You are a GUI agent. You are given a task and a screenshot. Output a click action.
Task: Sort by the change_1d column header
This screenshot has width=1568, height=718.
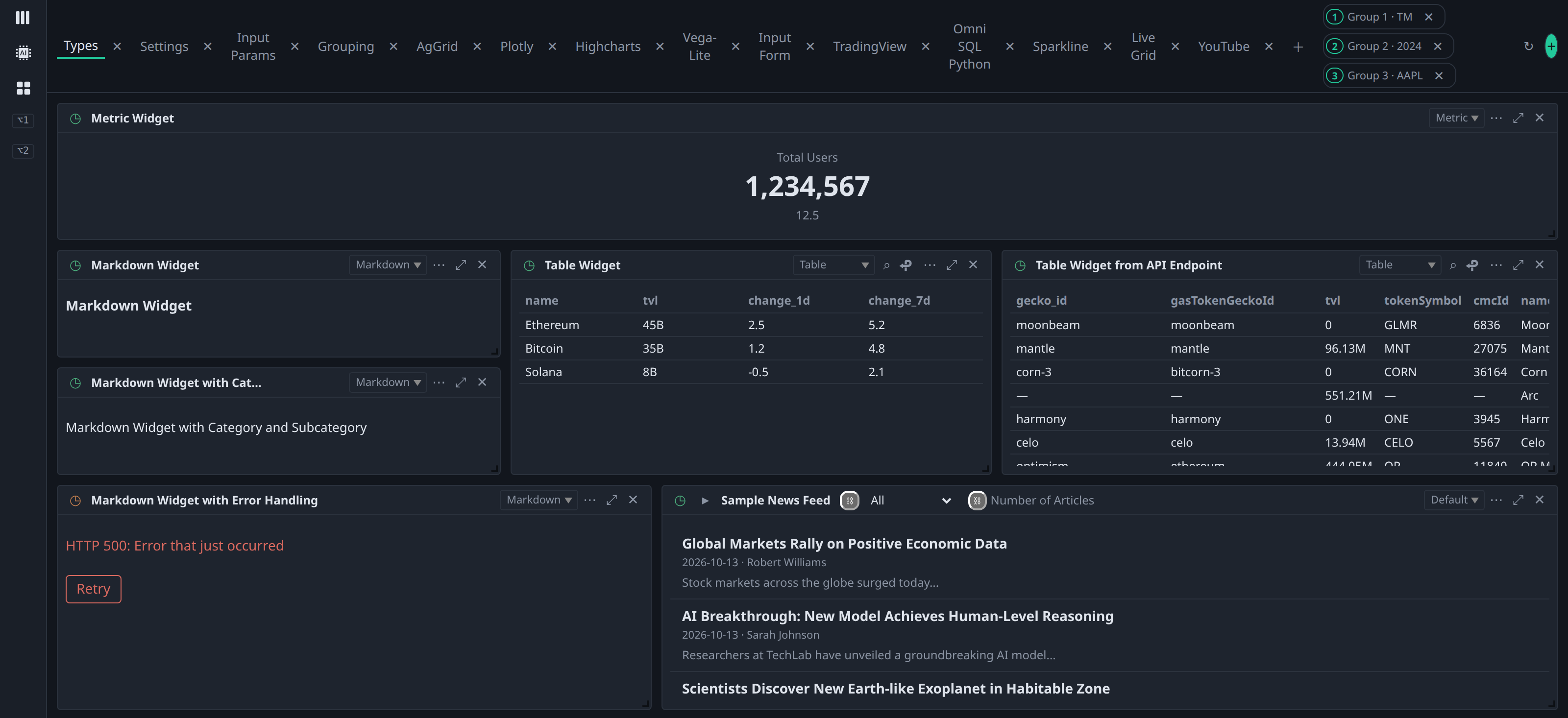point(779,301)
